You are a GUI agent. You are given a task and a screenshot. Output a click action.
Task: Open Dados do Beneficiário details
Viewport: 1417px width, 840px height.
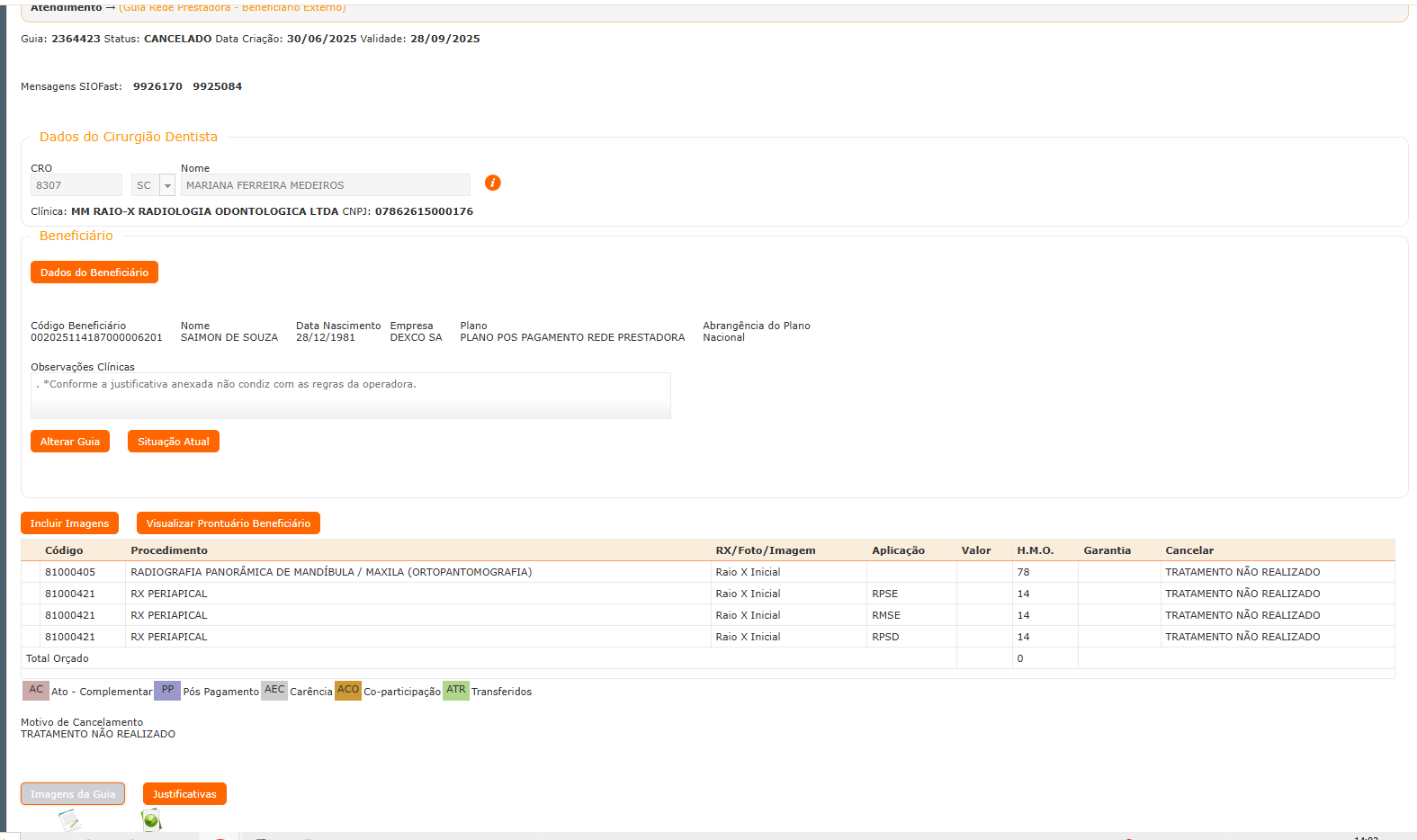pos(94,273)
